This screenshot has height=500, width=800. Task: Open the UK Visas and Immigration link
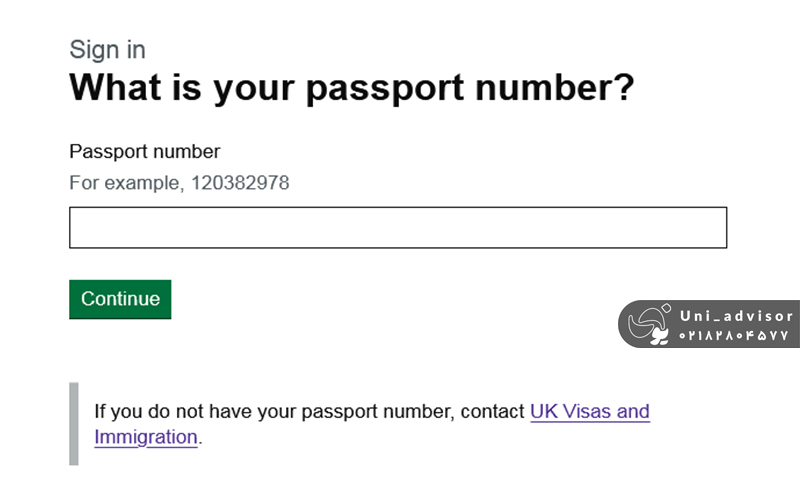coord(589,412)
